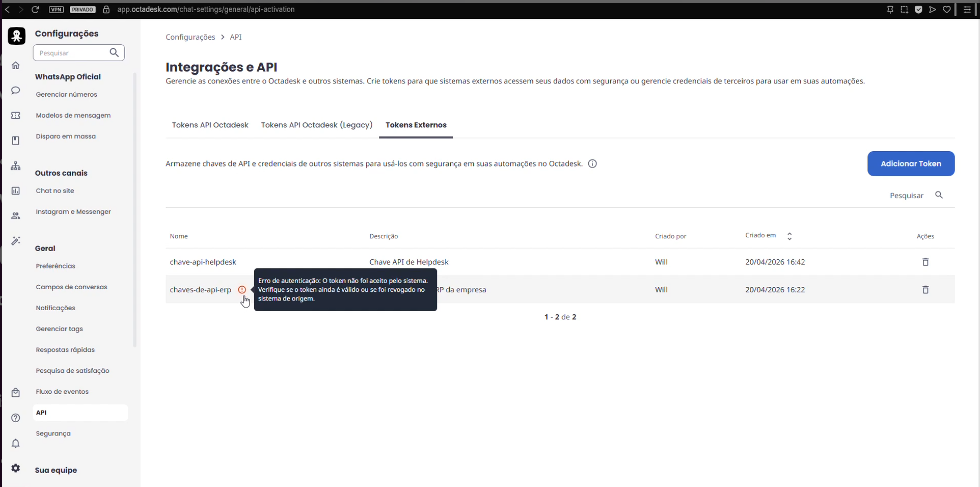Open Disparo em massa settings
This screenshot has height=487, width=980.
click(x=66, y=136)
